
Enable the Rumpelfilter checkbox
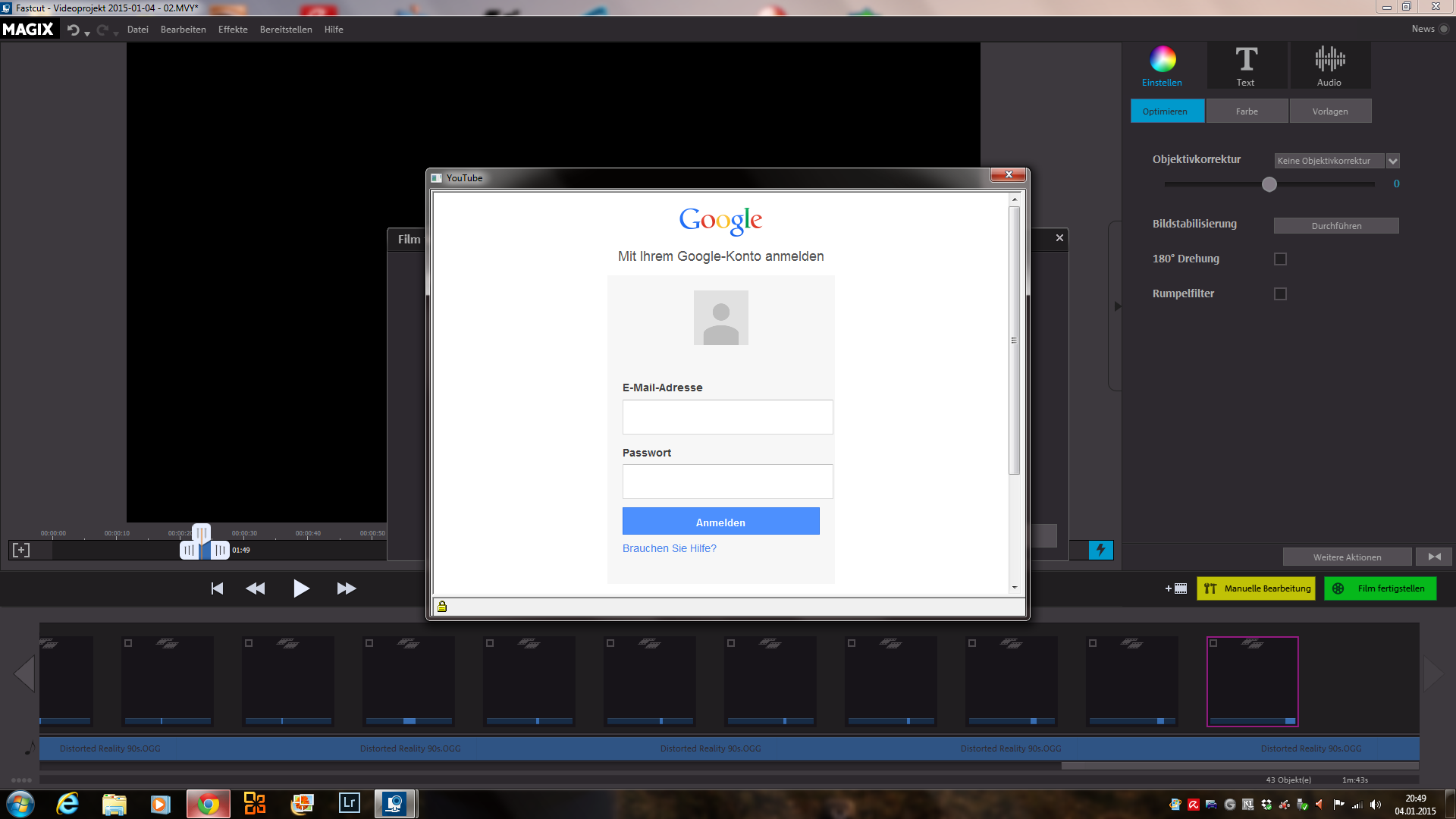click(x=1280, y=293)
